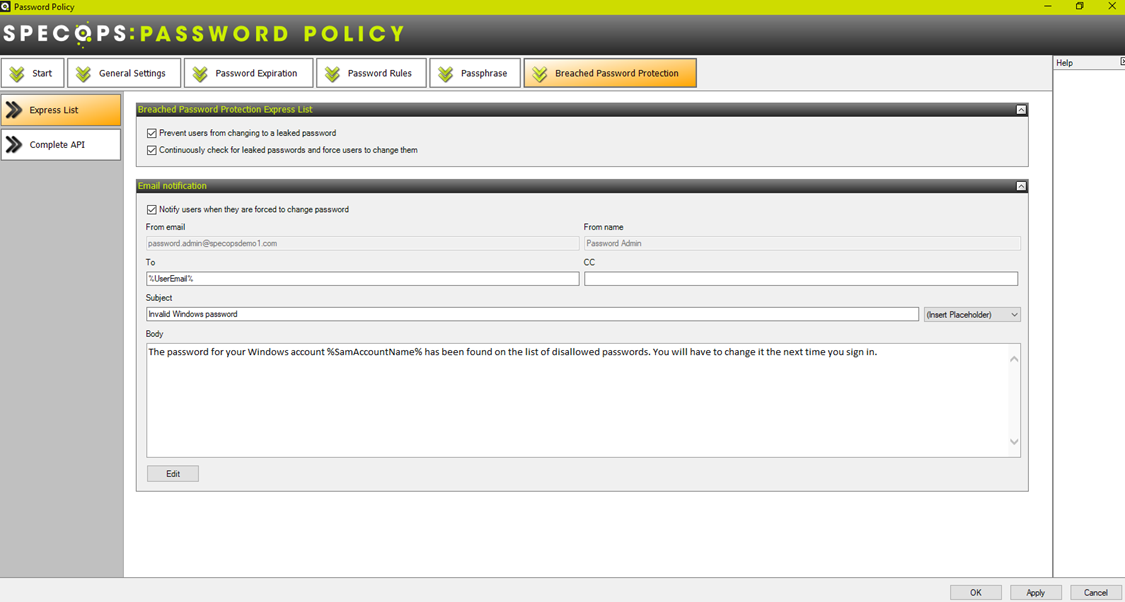Toggle Continuously check for leaked passwords
1125x602 pixels.
coord(151,151)
